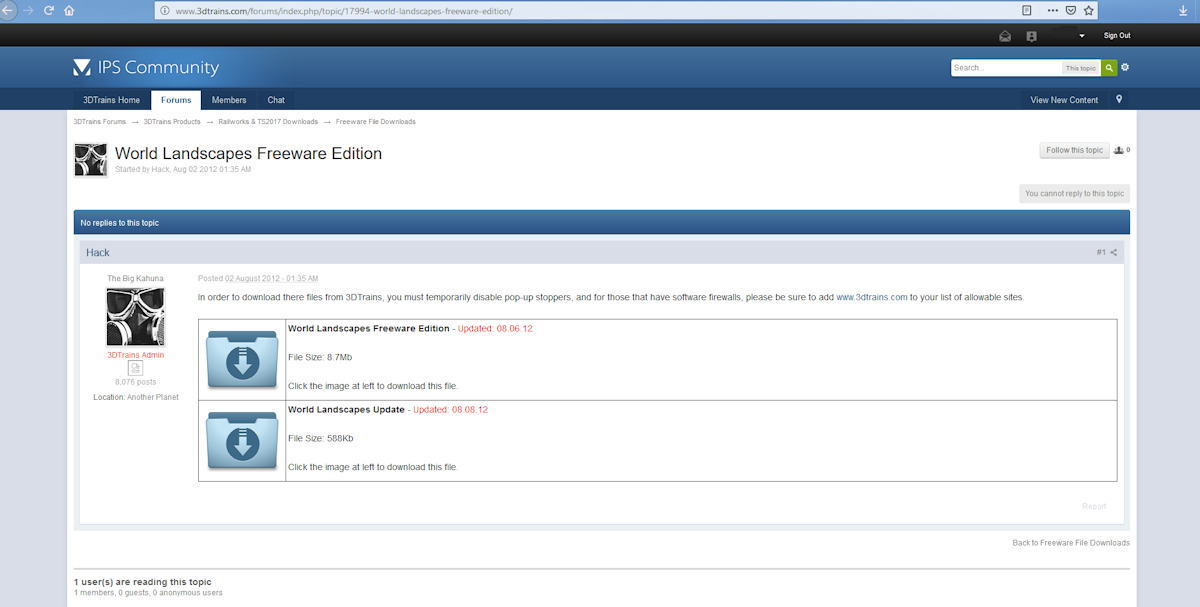
Task: Click the browser forward arrow
Action: click(x=27, y=10)
